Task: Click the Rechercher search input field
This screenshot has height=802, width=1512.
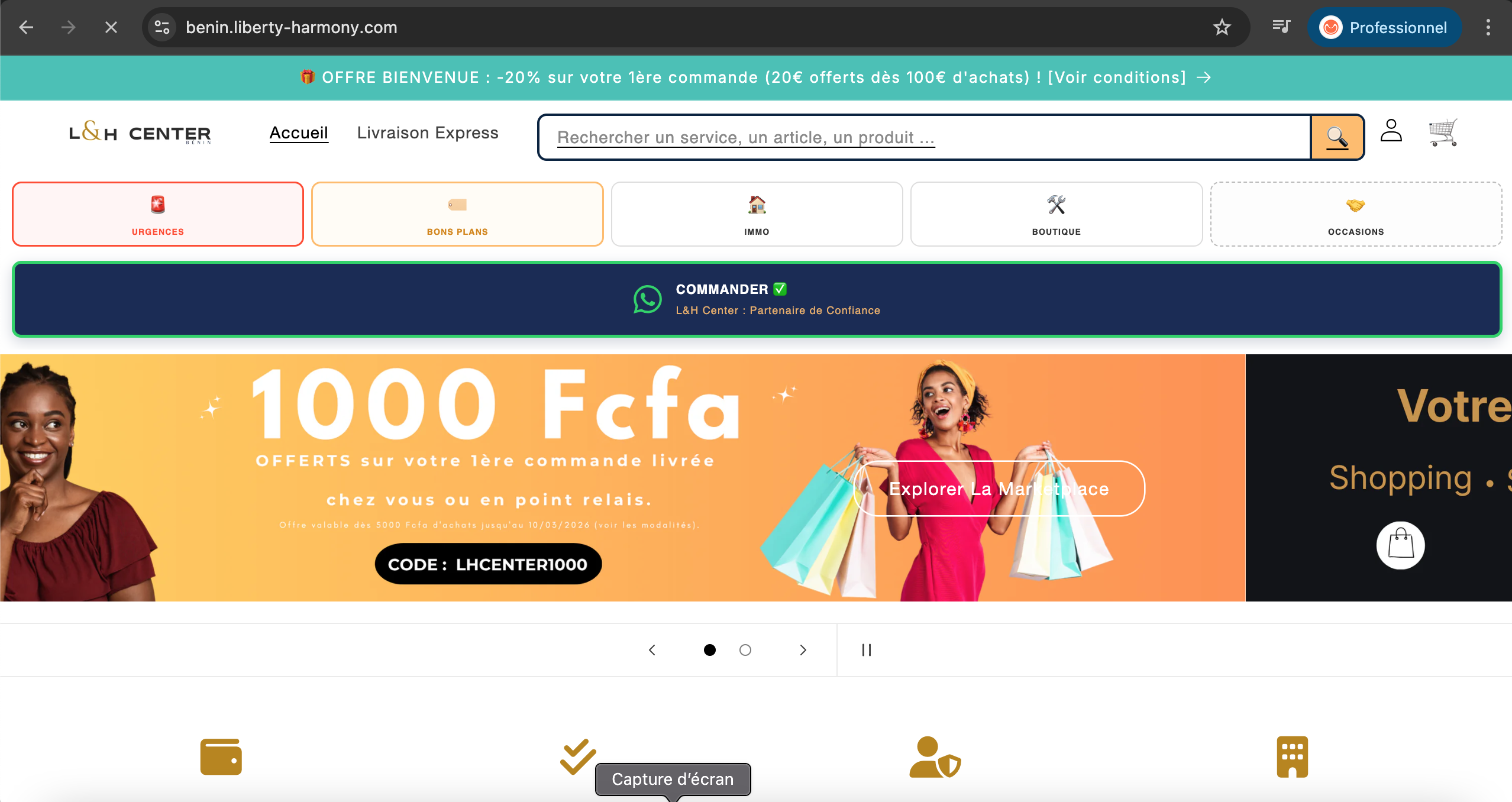Action: tap(924, 137)
